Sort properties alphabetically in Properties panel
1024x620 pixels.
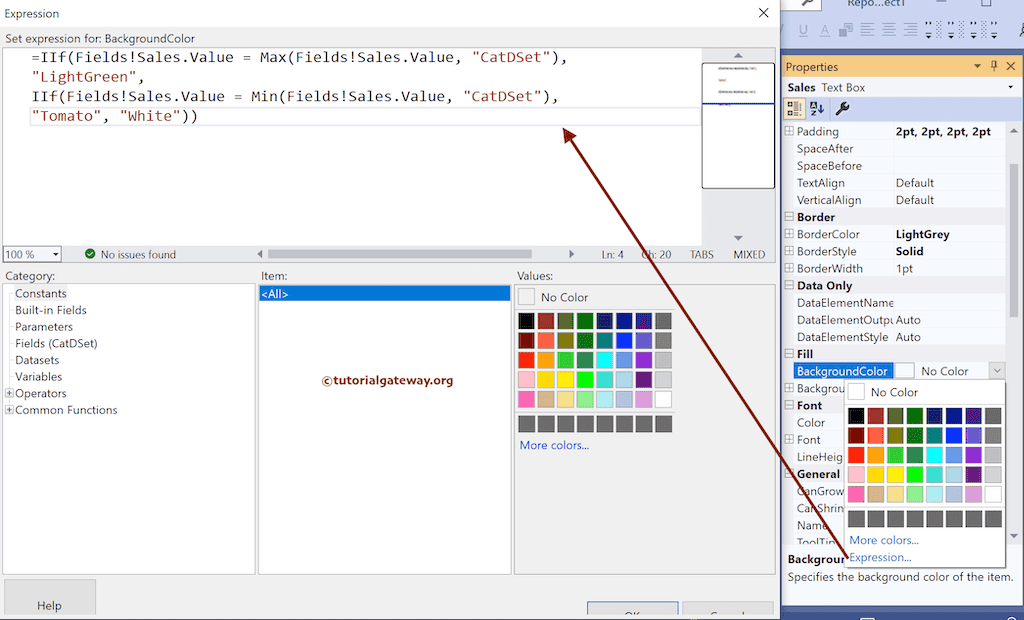click(818, 108)
